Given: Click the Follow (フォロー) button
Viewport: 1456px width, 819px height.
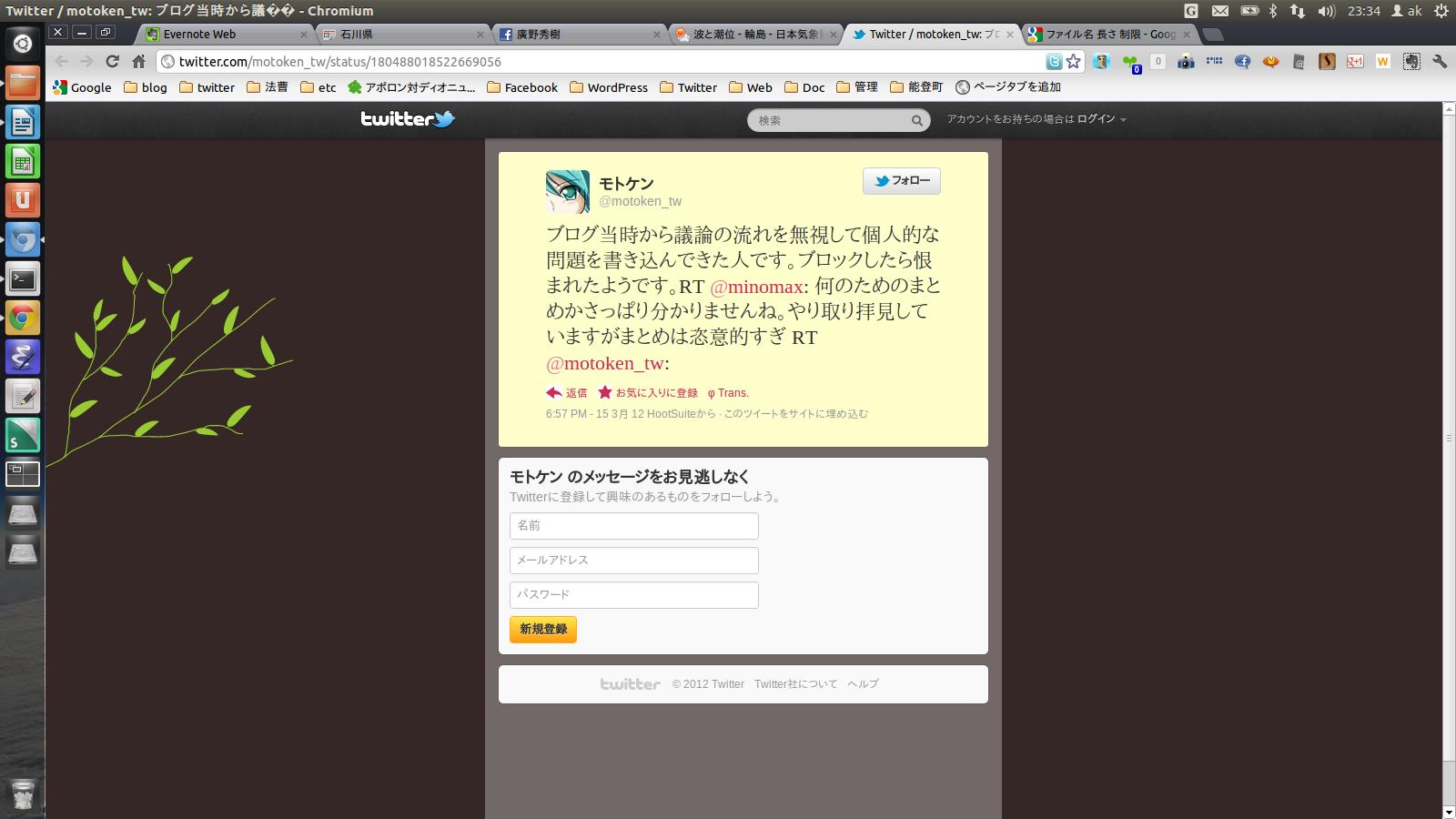Looking at the screenshot, I should 902,181.
